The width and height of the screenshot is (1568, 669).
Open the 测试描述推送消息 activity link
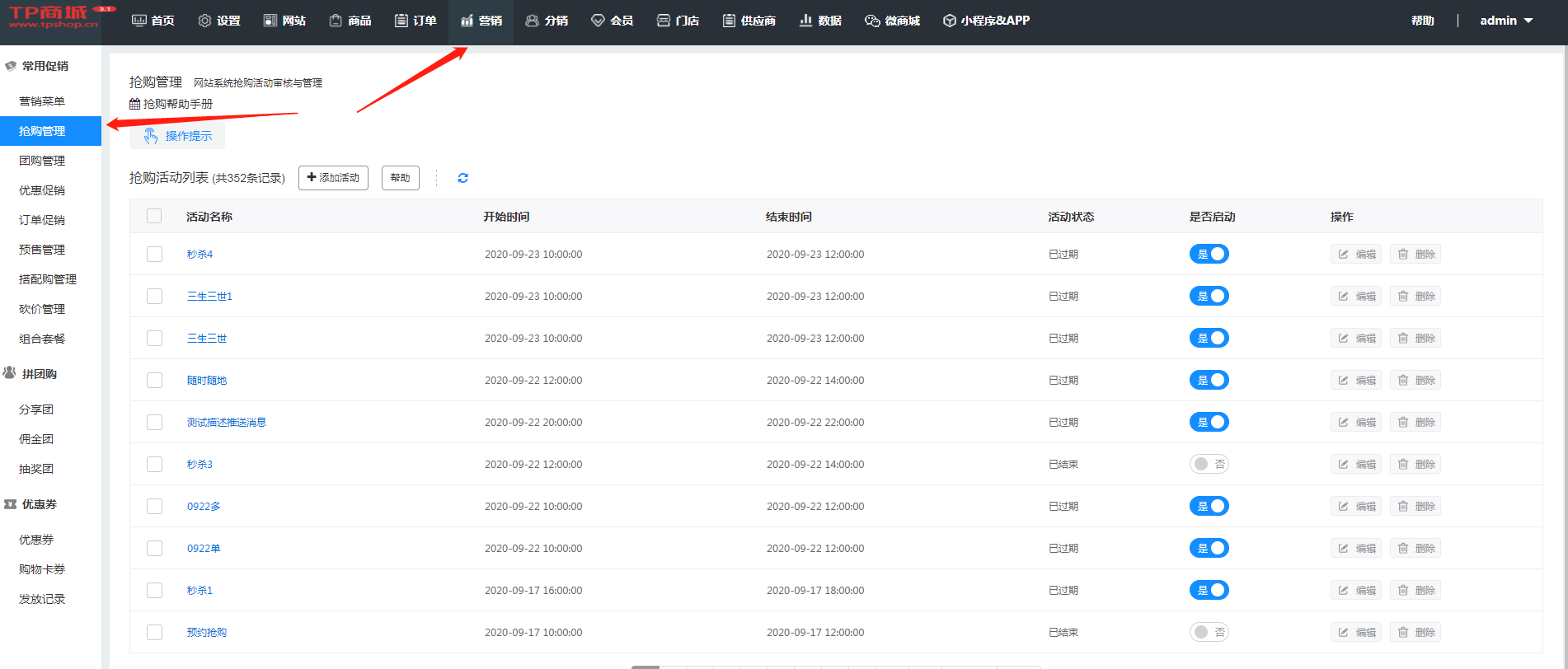[227, 423]
